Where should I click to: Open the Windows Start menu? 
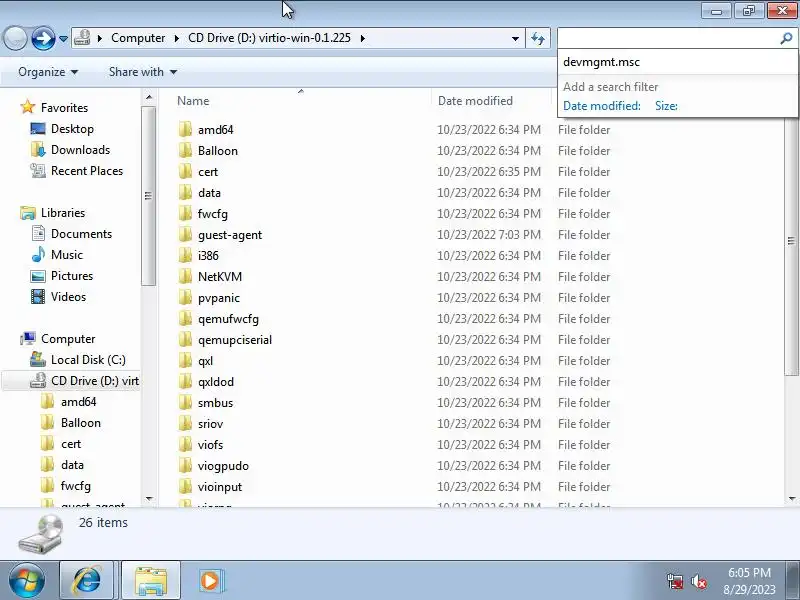tap(27, 581)
